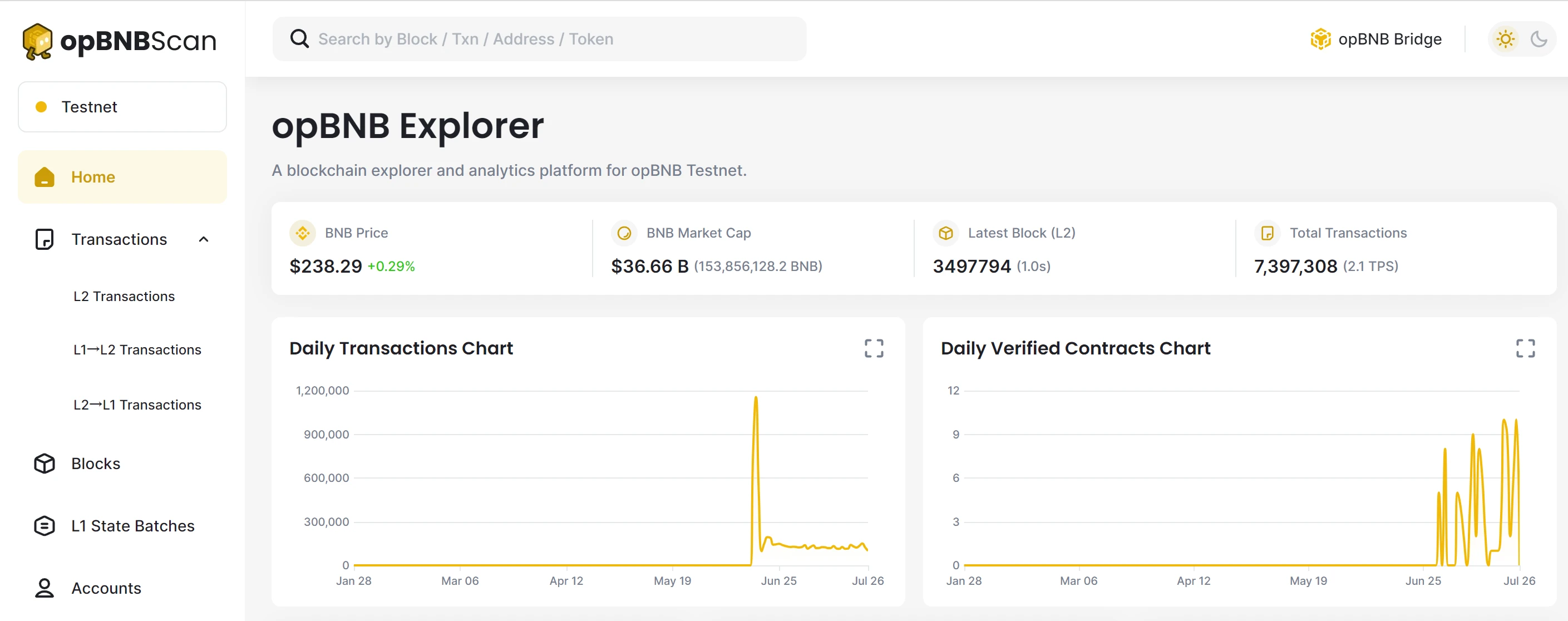Click the BNB Market Cap label

pyautogui.click(x=698, y=233)
